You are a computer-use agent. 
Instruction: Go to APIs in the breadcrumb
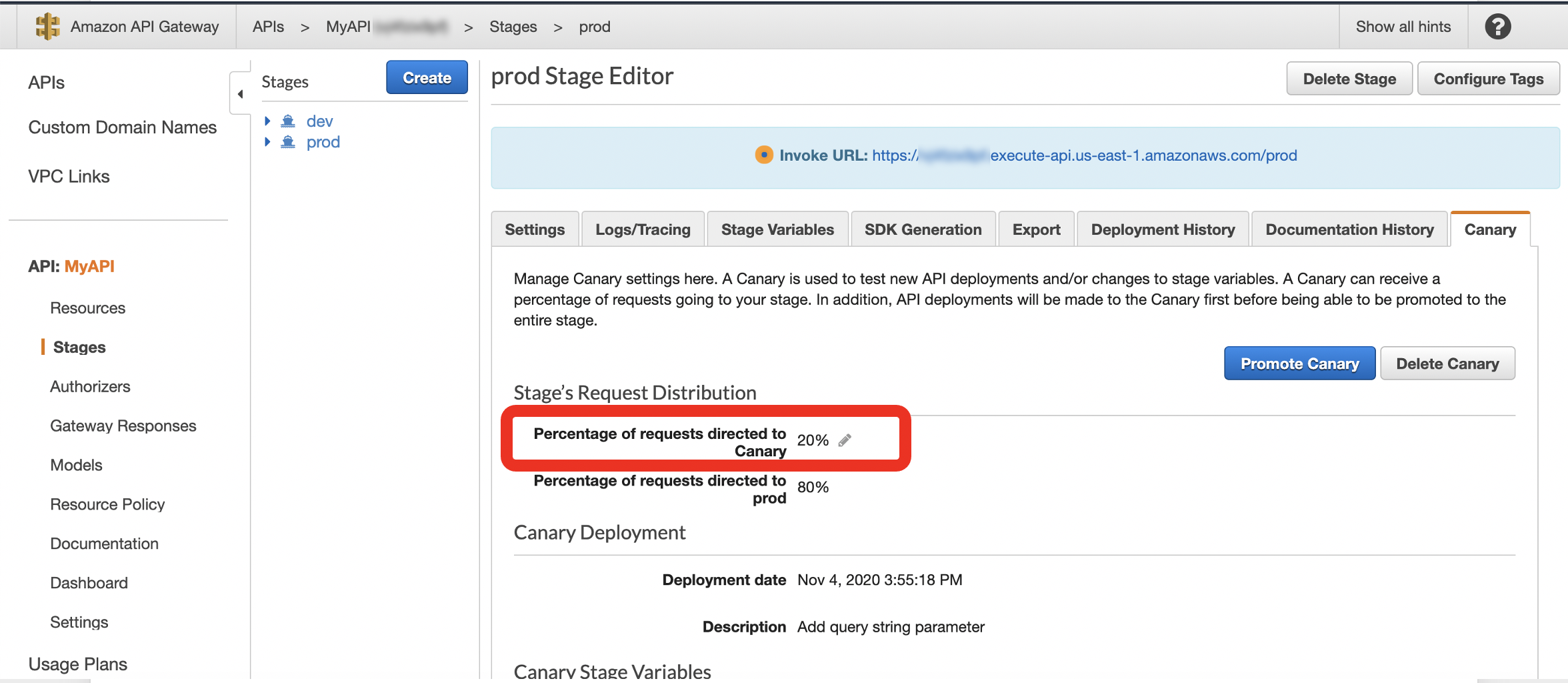[268, 27]
